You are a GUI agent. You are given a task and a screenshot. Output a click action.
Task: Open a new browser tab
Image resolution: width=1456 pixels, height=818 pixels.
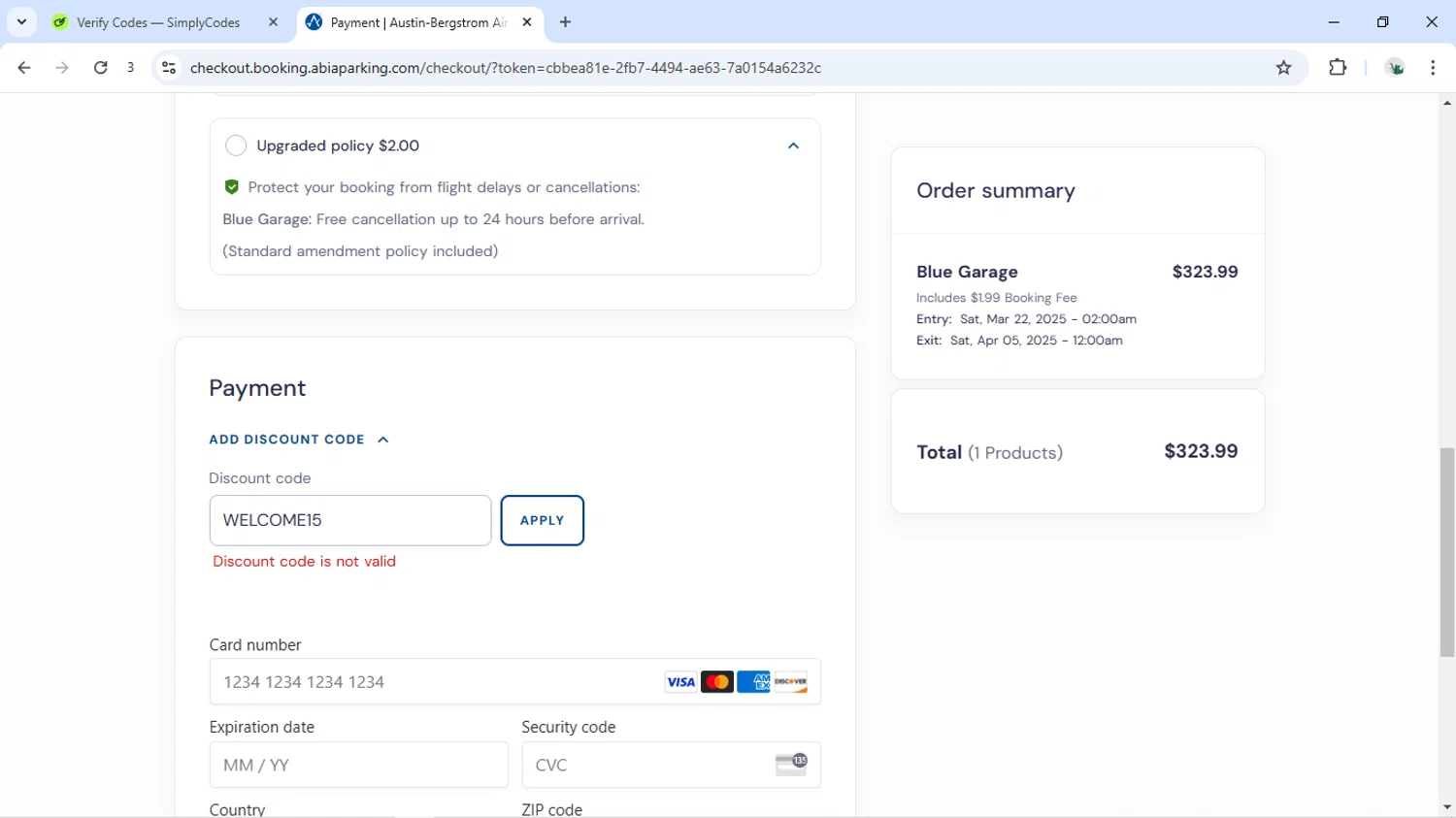pos(566,22)
